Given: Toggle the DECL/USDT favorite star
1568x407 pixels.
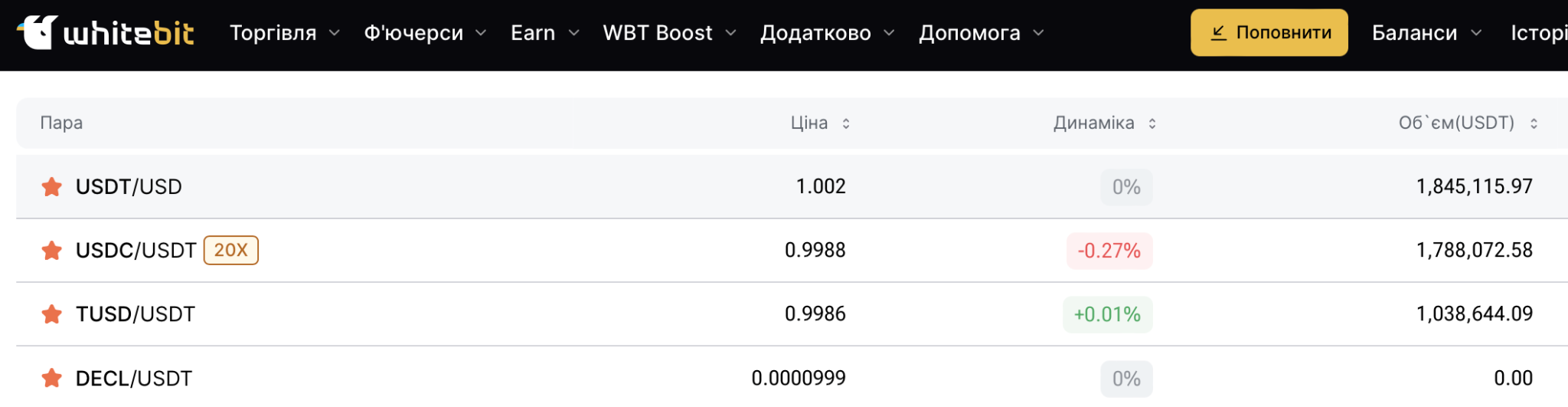Looking at the screenshot, I should click(x=52, y=378).
